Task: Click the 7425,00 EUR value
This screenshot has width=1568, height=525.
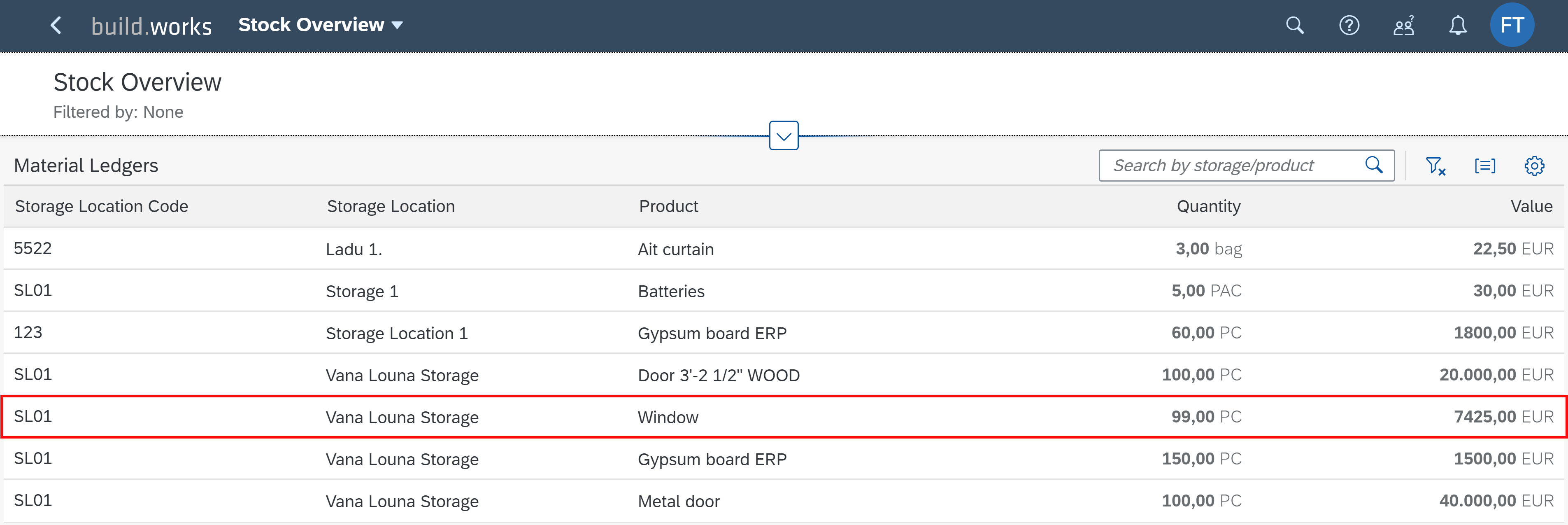Action: click(x=1503, y=417)
